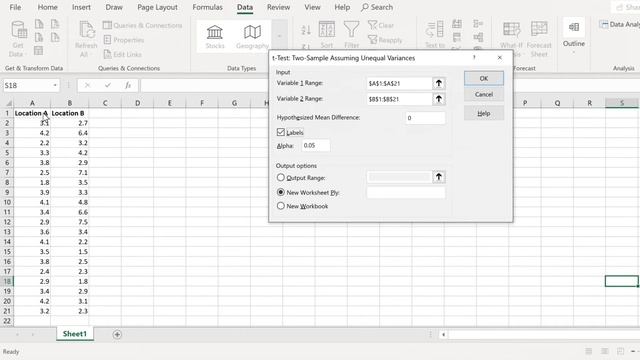Click Hypothesized Mean Difference field
The height and width of the screenshot is (360, 640).
pyautogui.click(x=425, y=118)
